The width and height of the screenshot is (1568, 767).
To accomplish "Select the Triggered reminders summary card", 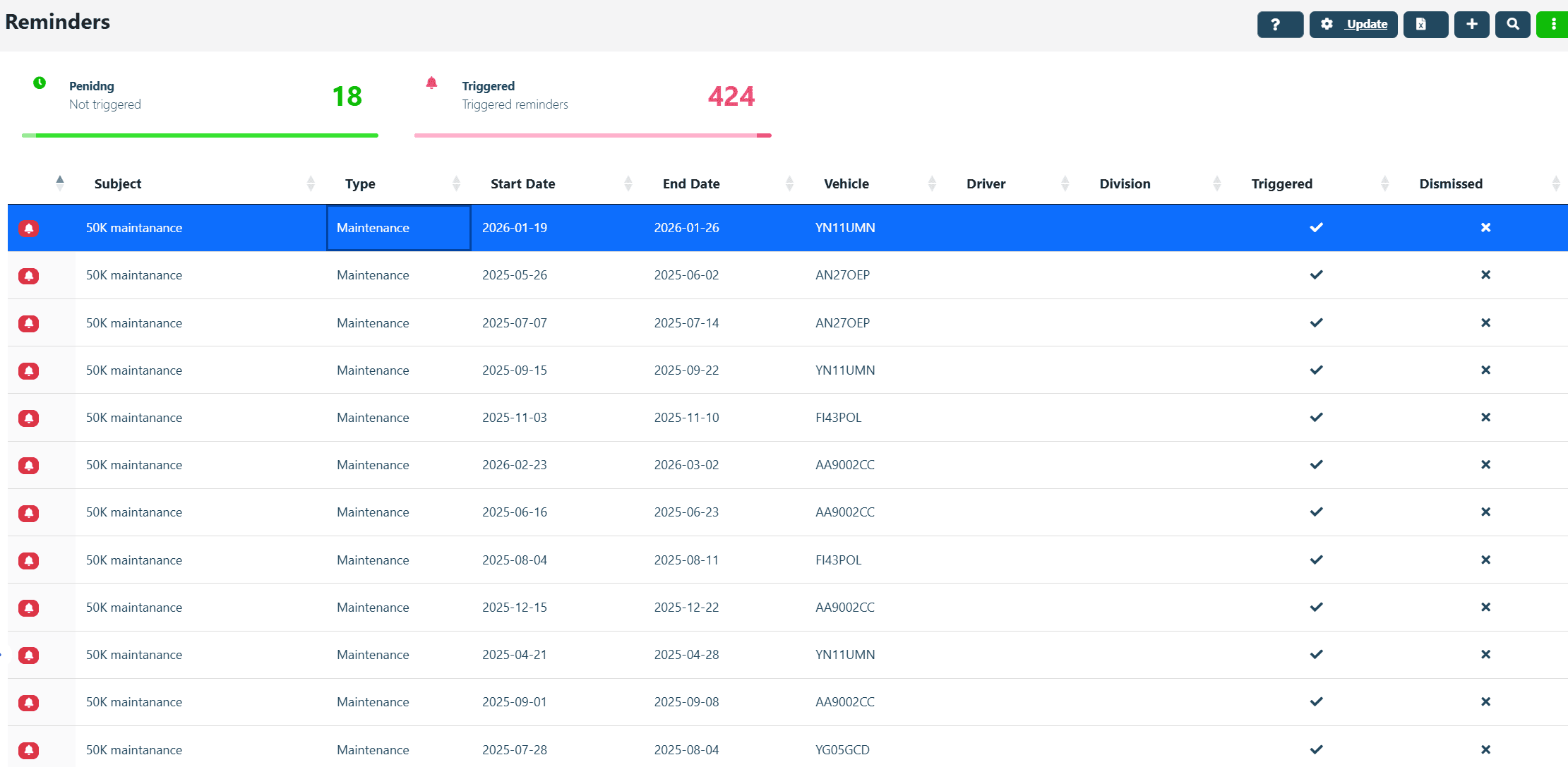I will coord(593,97).
